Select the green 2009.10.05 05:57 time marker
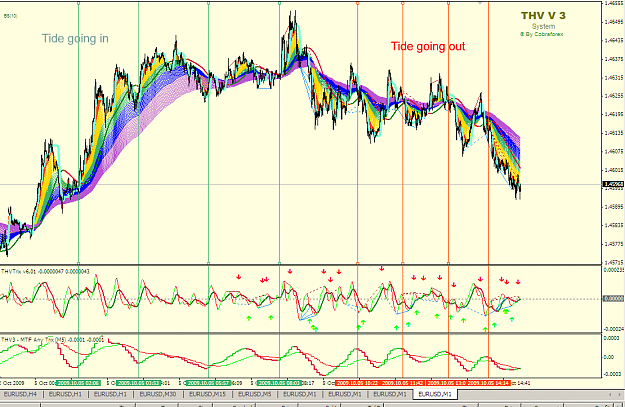The width and height of the screenshot is (625, 407). pyautogui.click(x=208, y=383)
